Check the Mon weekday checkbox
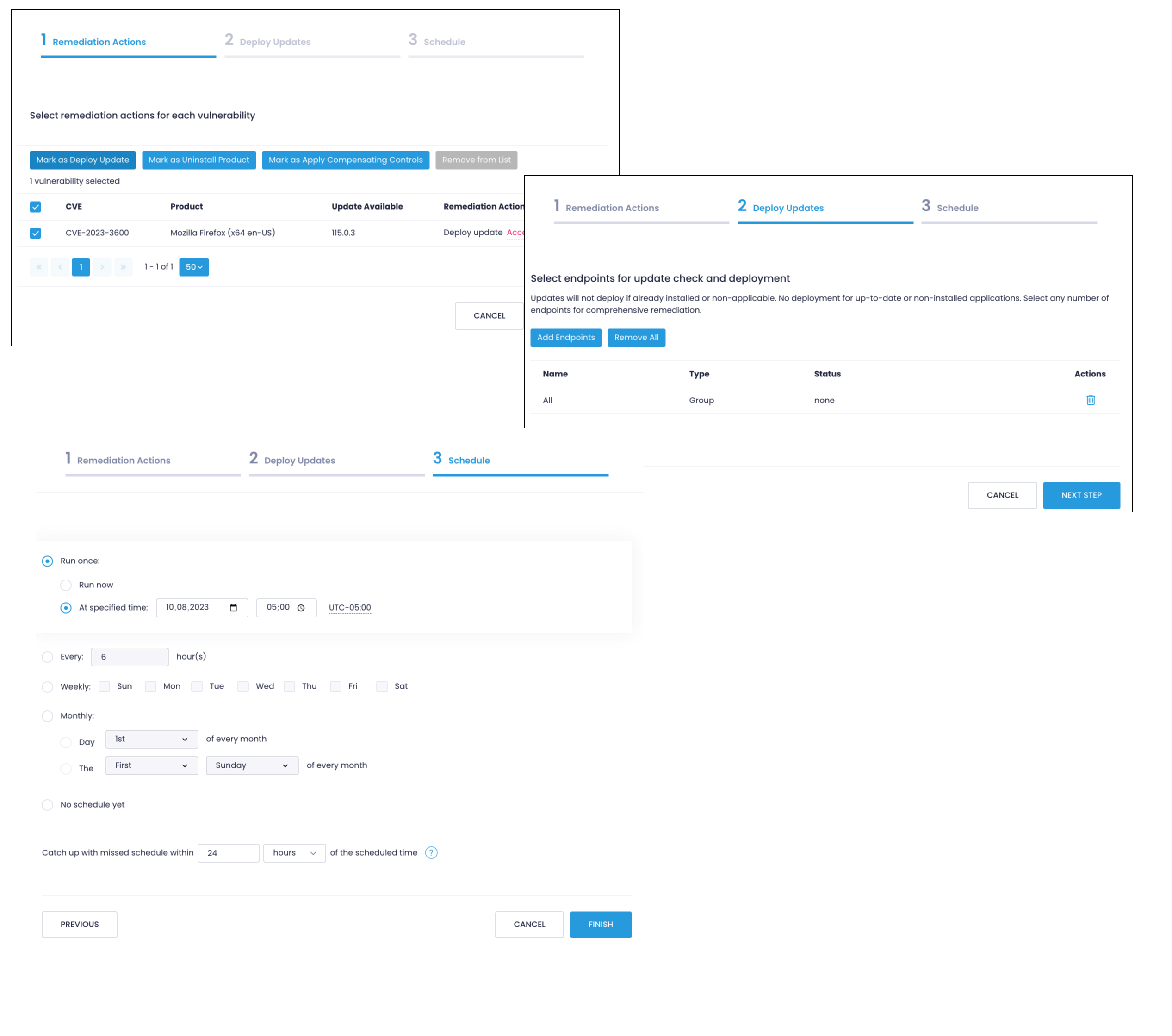Image resolution: width=1172 pixels, height=1036 pixels. [151, 686]
